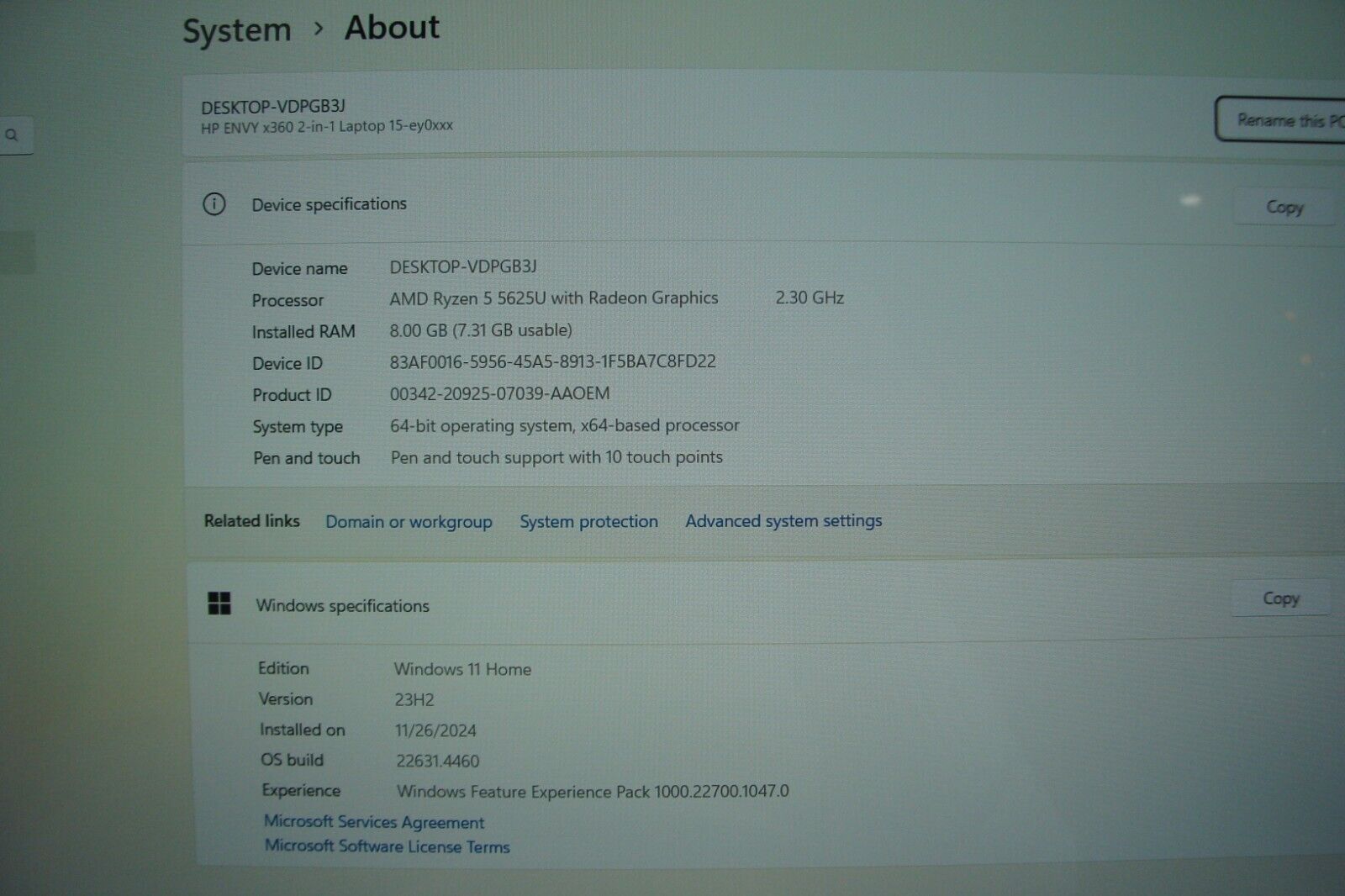Image resolution: width=1345 pixels, height=896 pixels.
Task: Click the Edition label
Action: click(x=283, y=668)
